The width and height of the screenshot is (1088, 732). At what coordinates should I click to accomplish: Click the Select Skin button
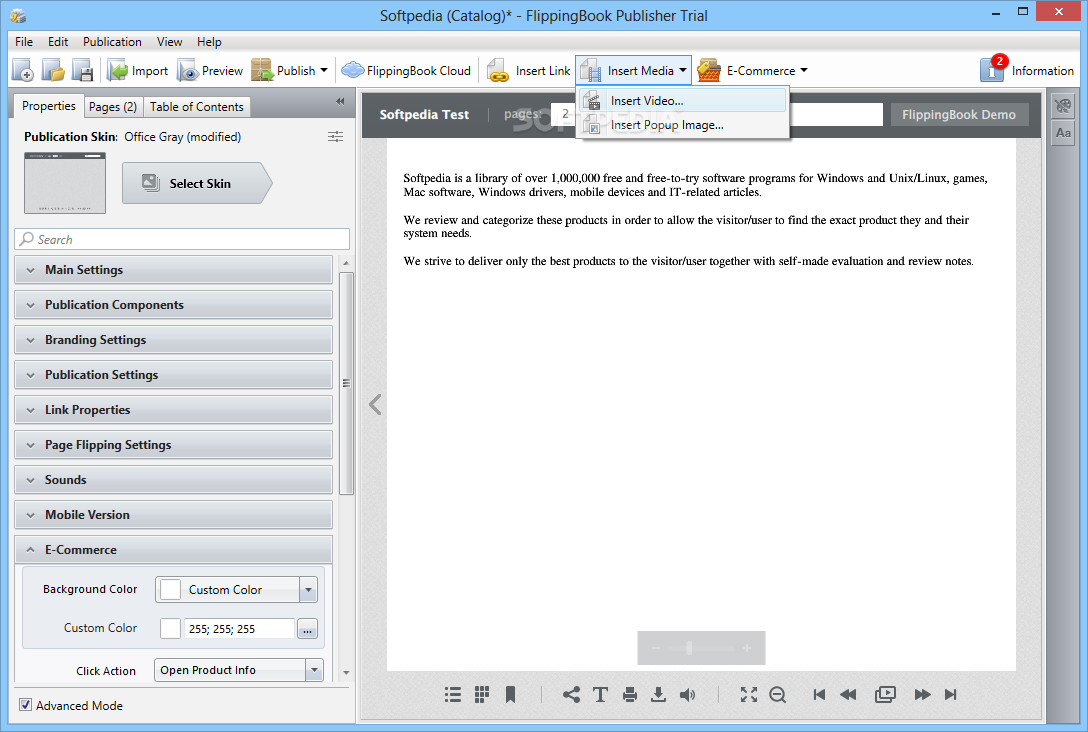pos(197,183)
